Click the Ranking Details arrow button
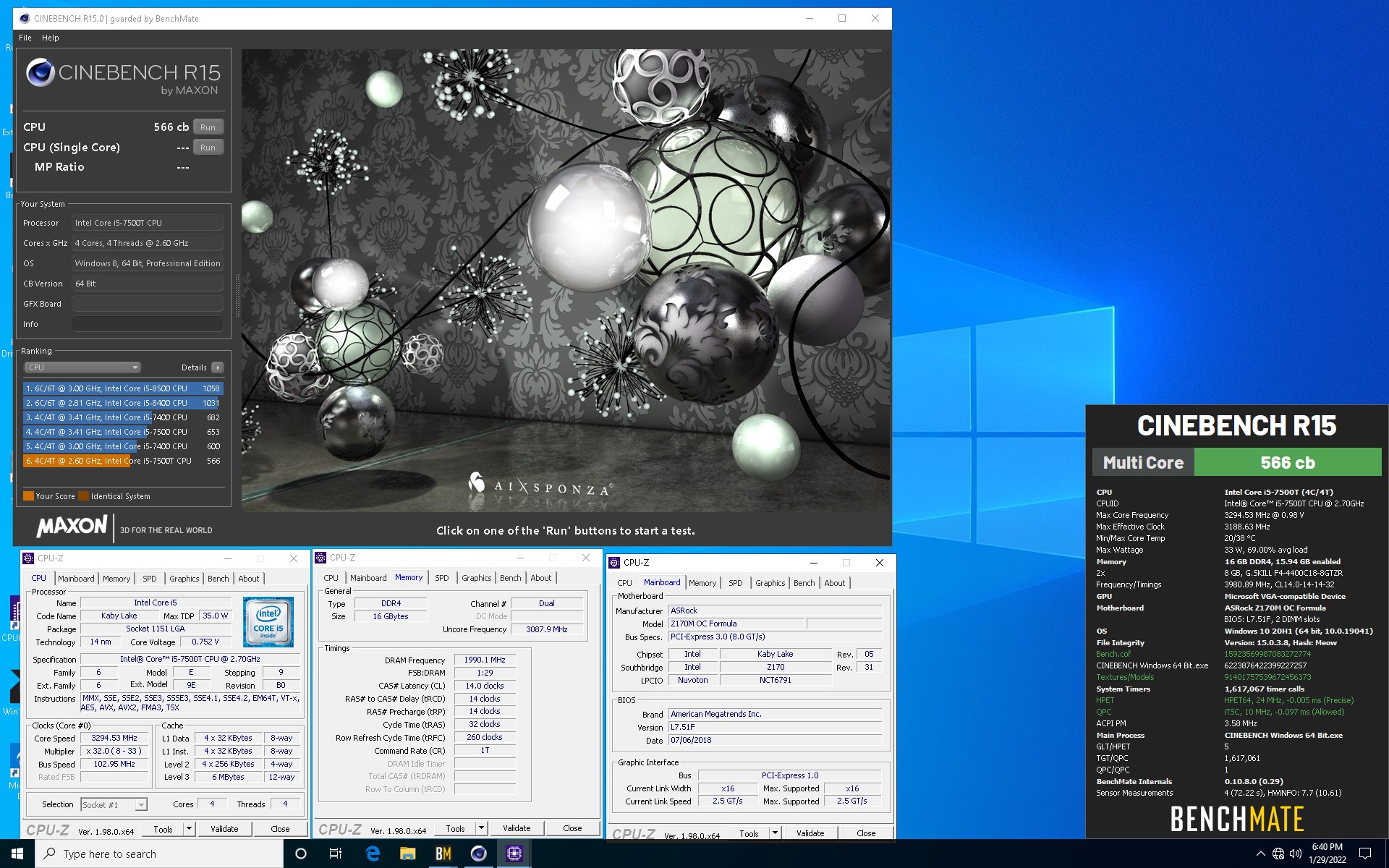The width and height of the screenshot is (1389, 868). coord(217,367)
